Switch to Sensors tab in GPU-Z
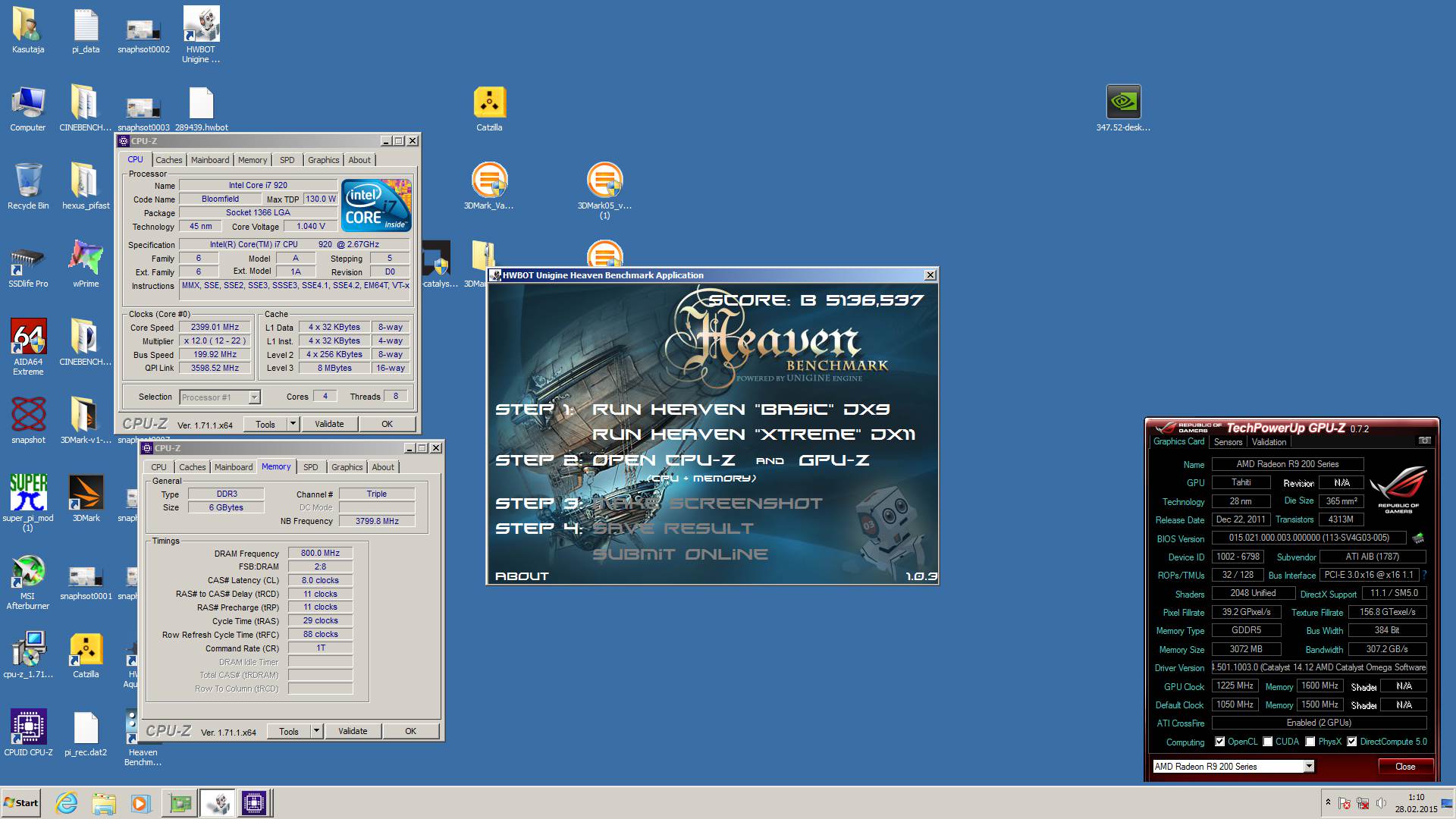The height and width of the screenshot is (819, 1456). pyautogui.click(x=1228, y=442)
